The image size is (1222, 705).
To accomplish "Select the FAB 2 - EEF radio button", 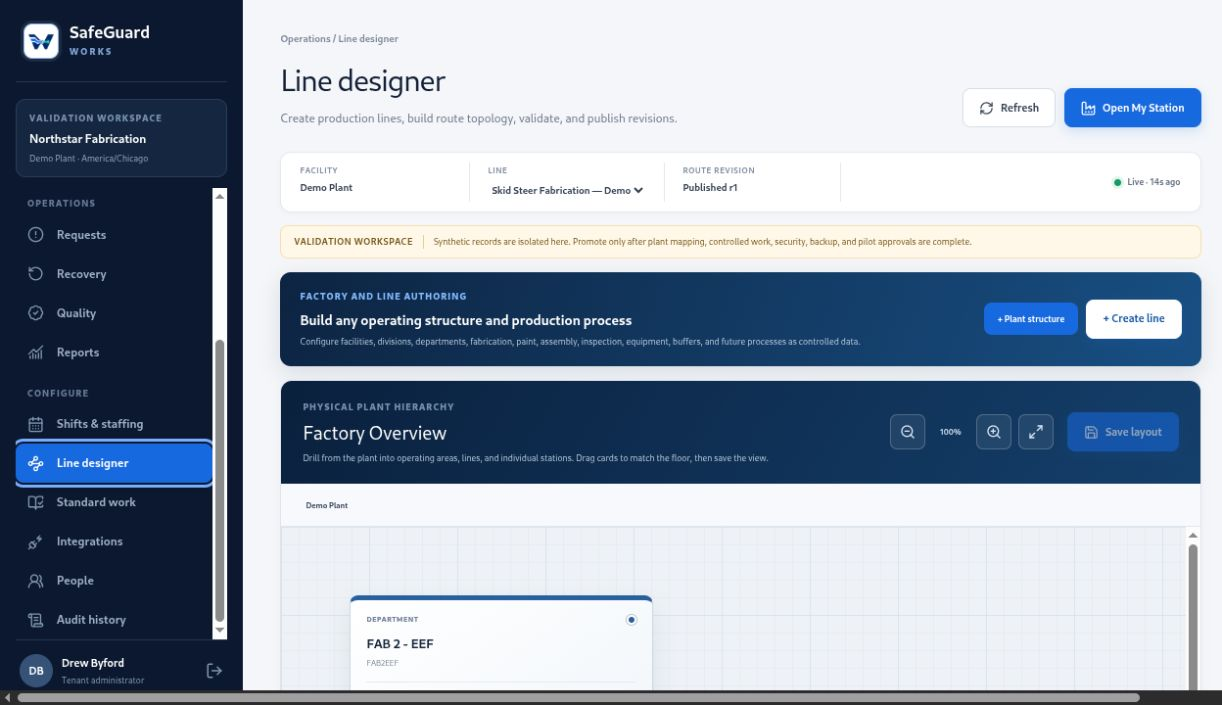I will coord(631,620).
